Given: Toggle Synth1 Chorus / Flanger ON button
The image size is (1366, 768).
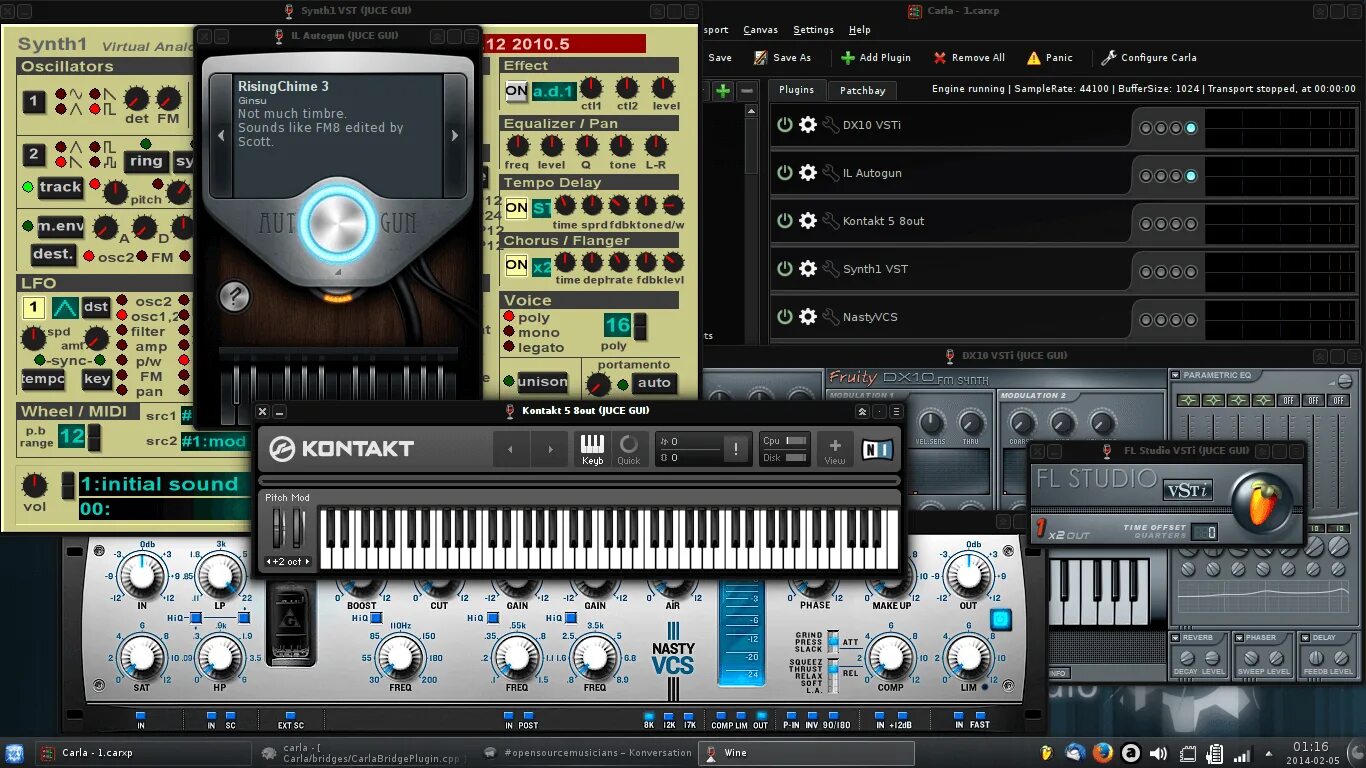Looking at the screenshot, I should 516,266.
